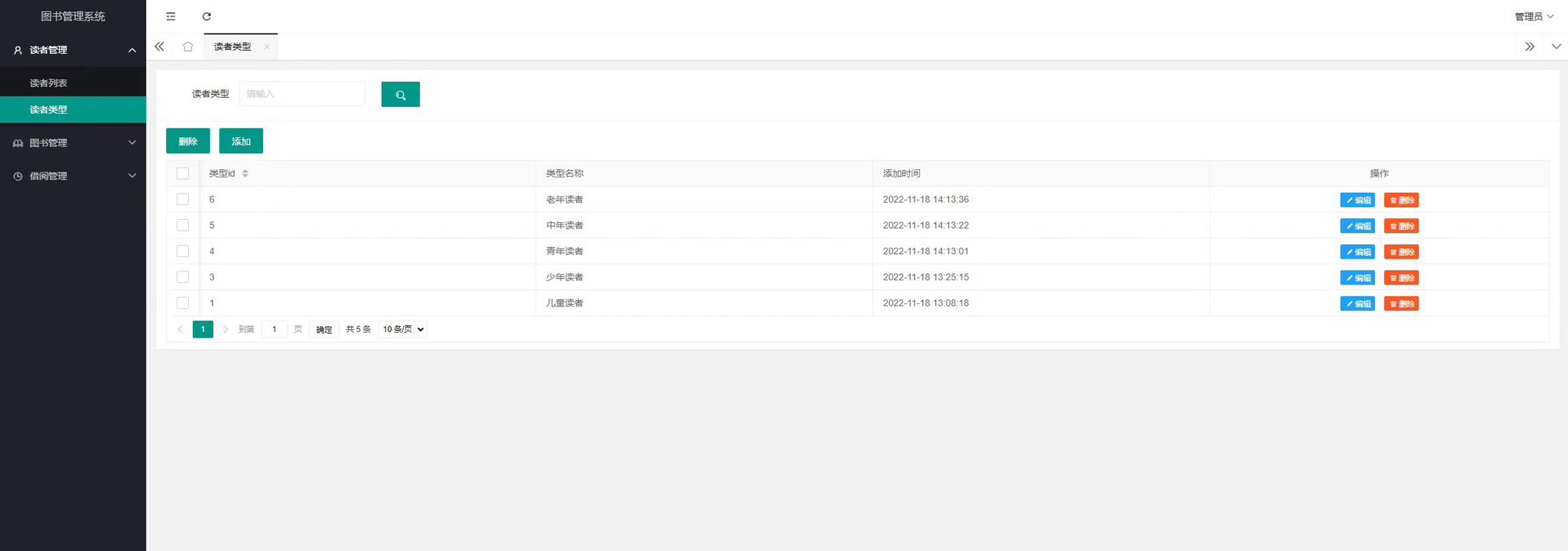
Task: Edit the 中年读者 row
Action: [x=1358, y=226]
